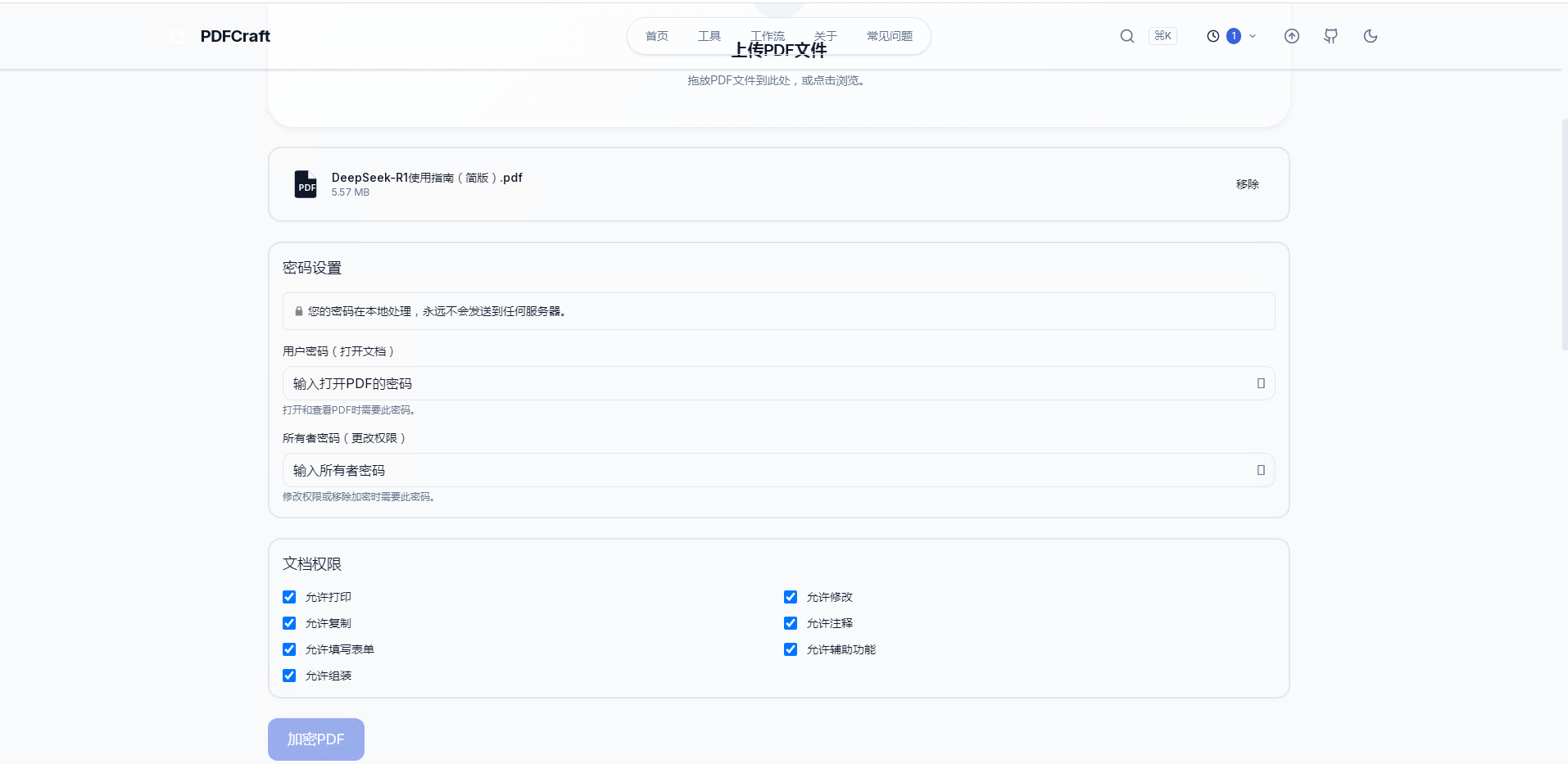Toggle dark mode moon icon

pyautogui.click(x=1371, y=36)
